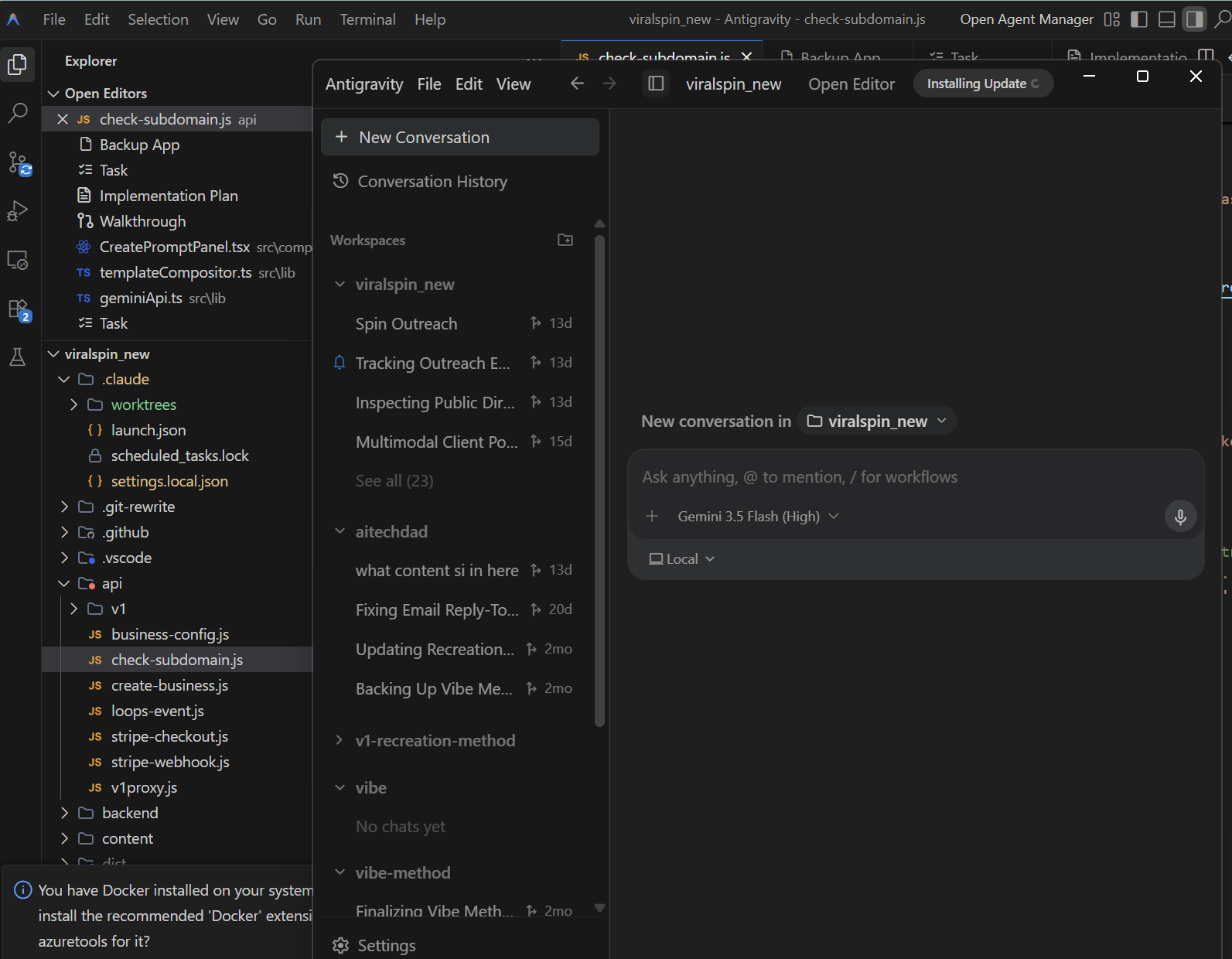Open Source Control view in activity bar
The image size is (1232, 959).
tap(18, 162)
